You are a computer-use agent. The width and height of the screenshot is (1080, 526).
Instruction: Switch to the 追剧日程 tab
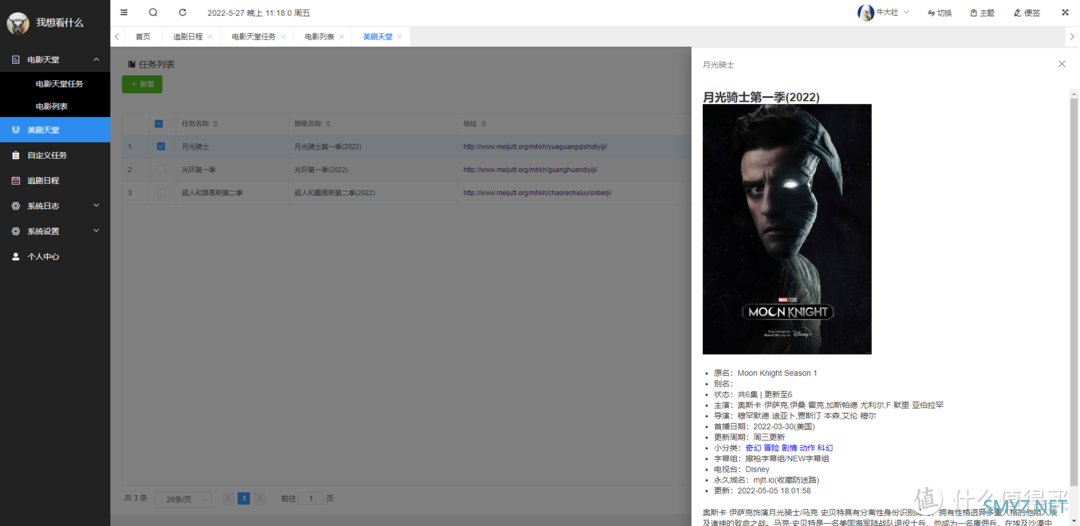point(188,37)
